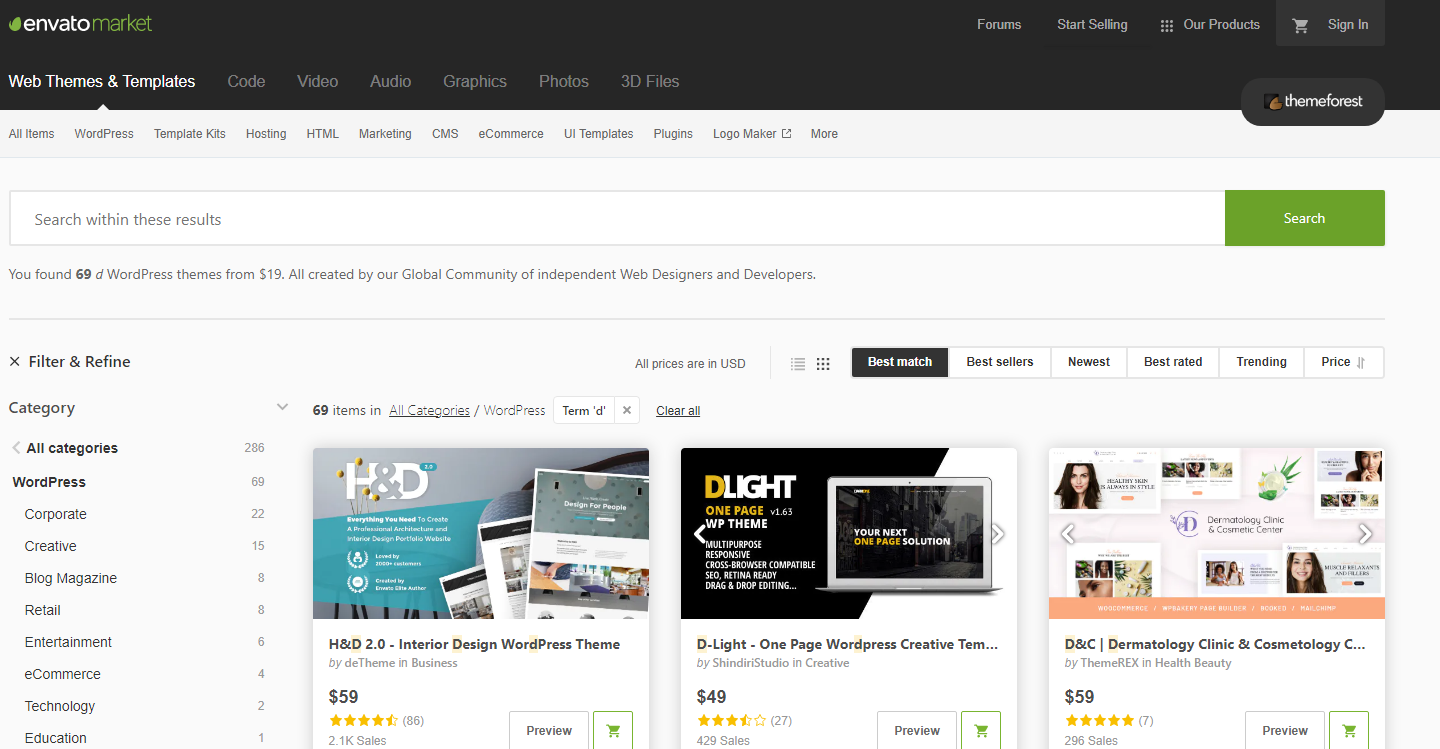This screenshot has width=1440, height=749.
Task: Remove the Term 'd' filter tag
Action: pos(626,410)
